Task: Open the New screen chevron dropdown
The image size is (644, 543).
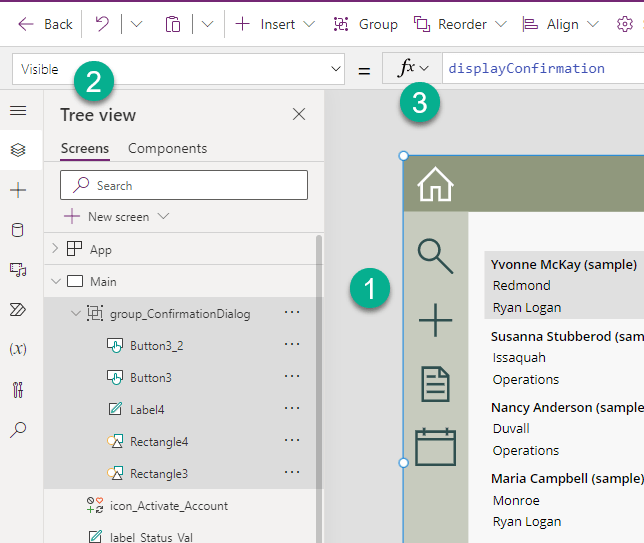Action: 163,216
